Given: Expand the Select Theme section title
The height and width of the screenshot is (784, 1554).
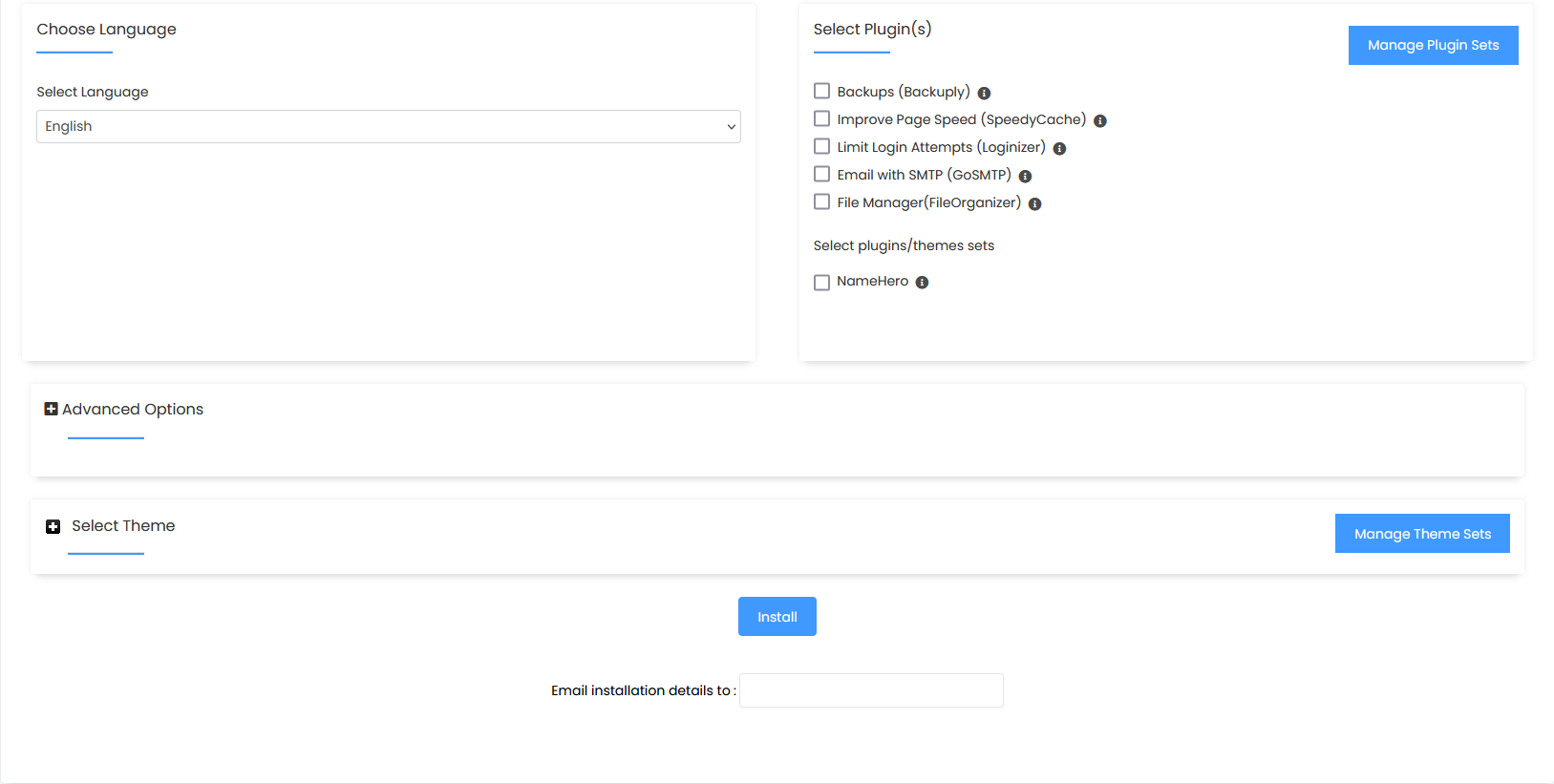Looking at the screenshot, I should [x=123, y=526].
